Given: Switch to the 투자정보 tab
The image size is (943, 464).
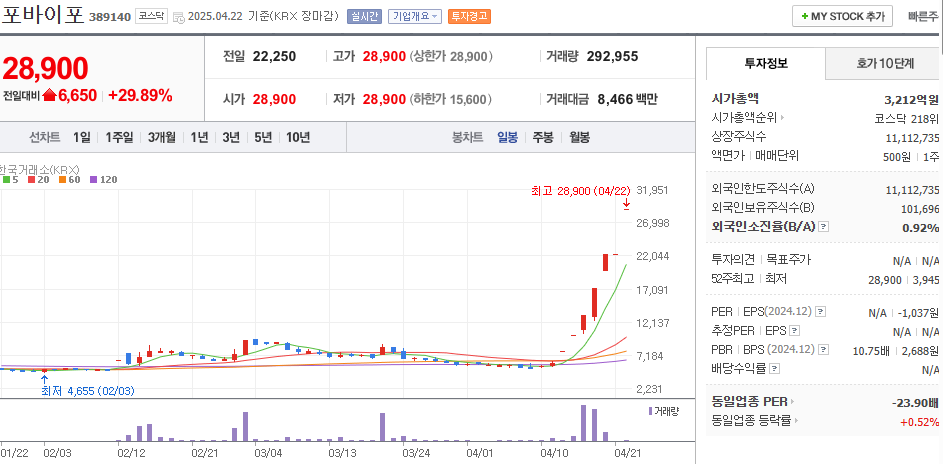Looking at the screenshot, I should point(766,63).
